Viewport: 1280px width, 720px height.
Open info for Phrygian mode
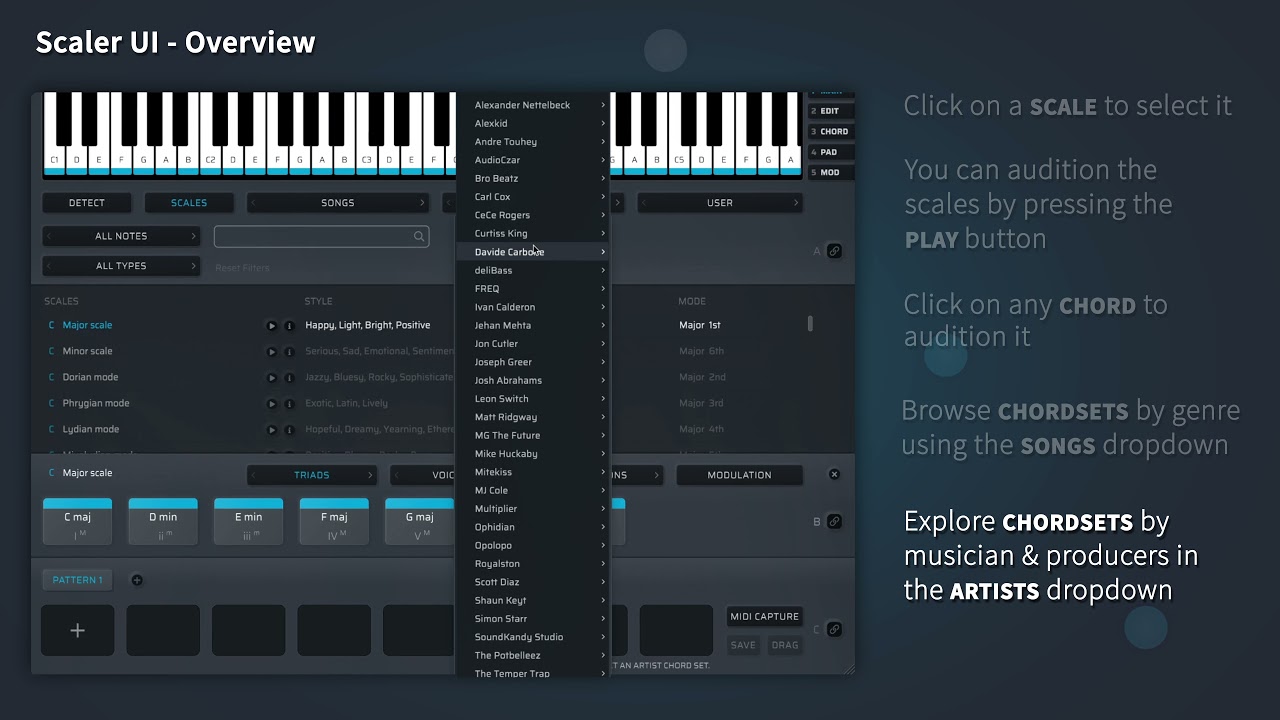pos(289,403)
